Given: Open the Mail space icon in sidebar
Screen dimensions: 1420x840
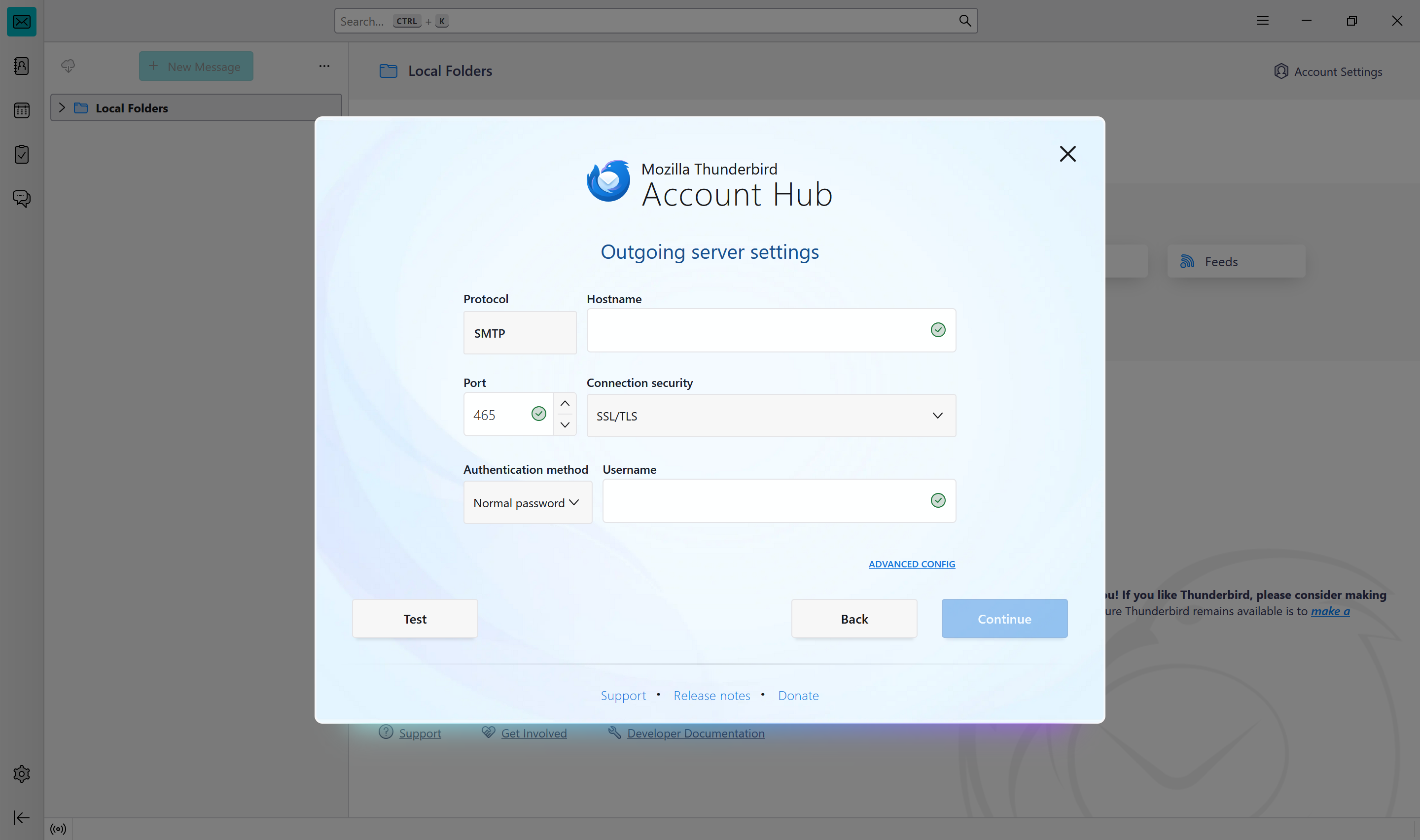Looking at the screenshot, I should coord(22,22).
